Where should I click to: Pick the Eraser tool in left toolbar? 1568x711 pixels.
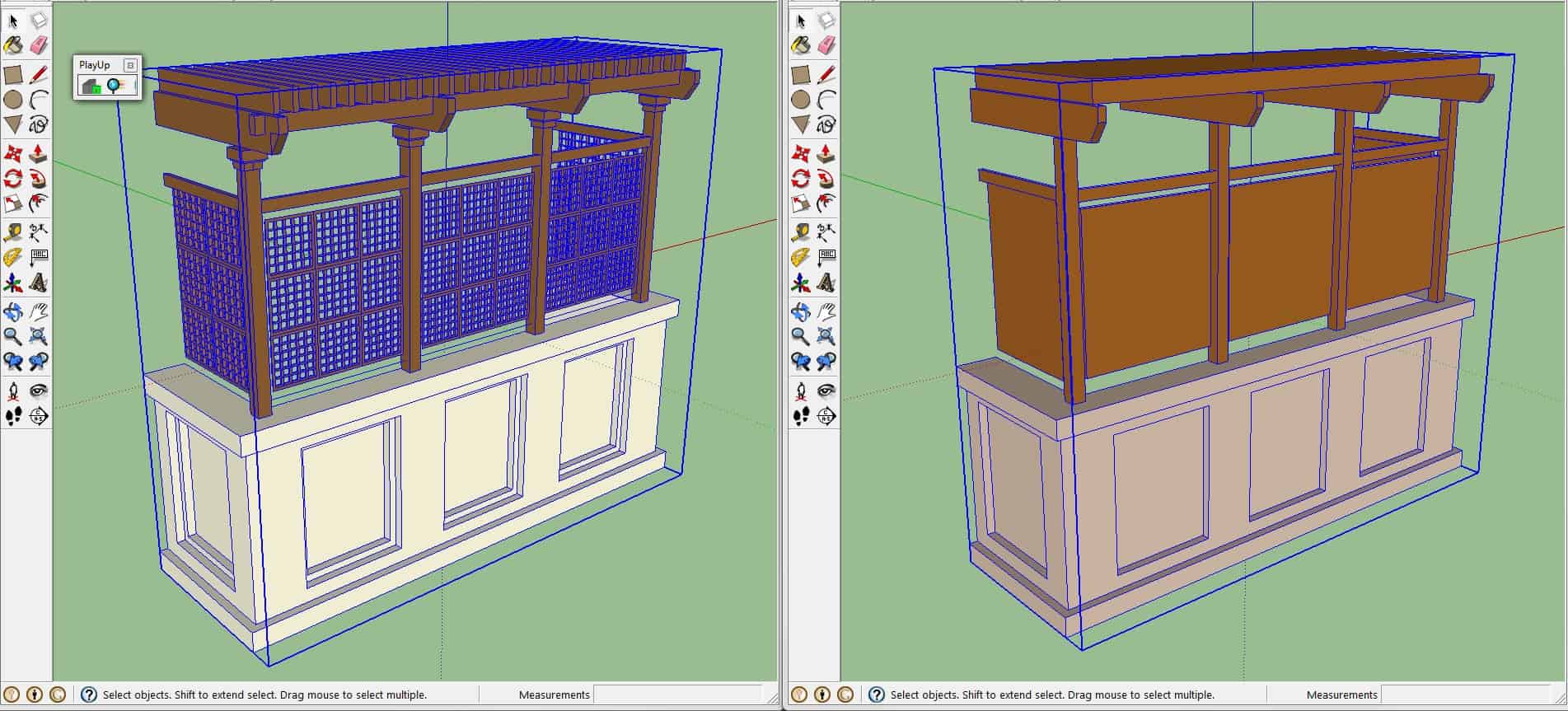39,45
